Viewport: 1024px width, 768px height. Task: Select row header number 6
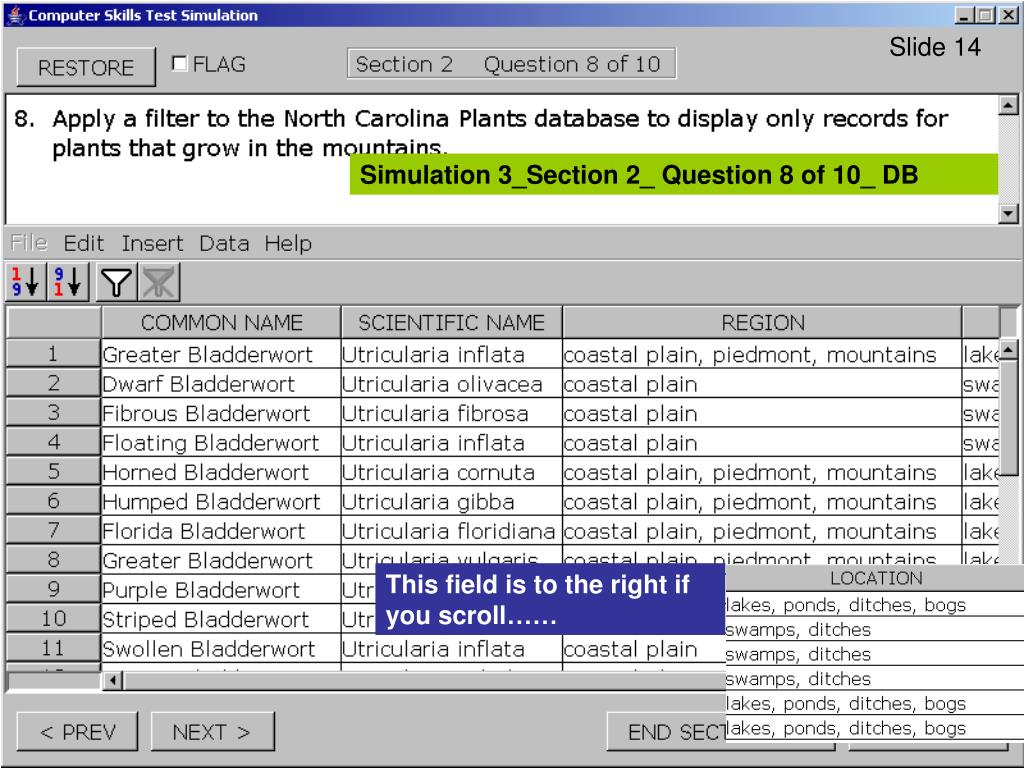point(53,500)
